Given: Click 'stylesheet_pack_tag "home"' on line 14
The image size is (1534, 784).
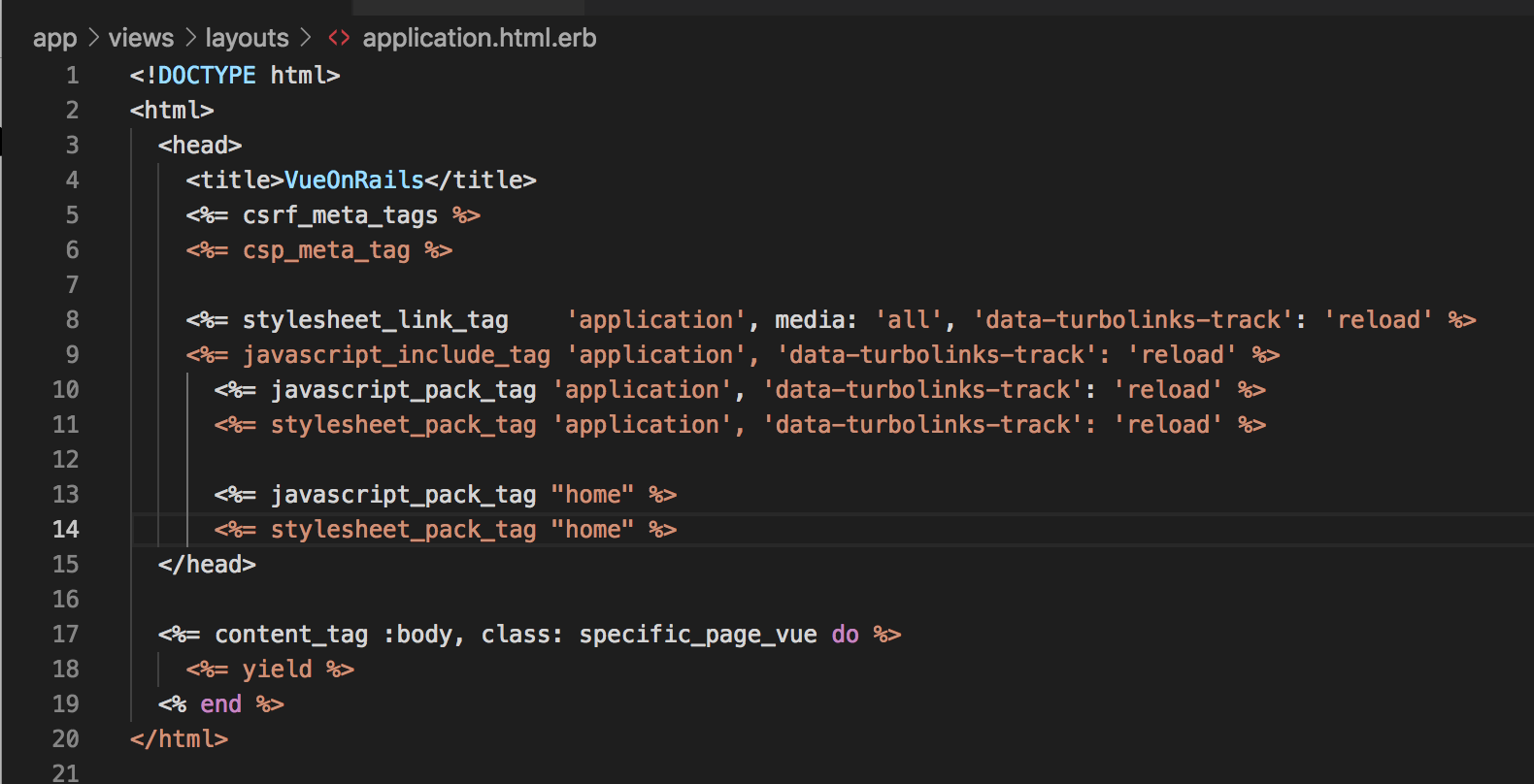Looking at the screenshot, I should (452, 530).
